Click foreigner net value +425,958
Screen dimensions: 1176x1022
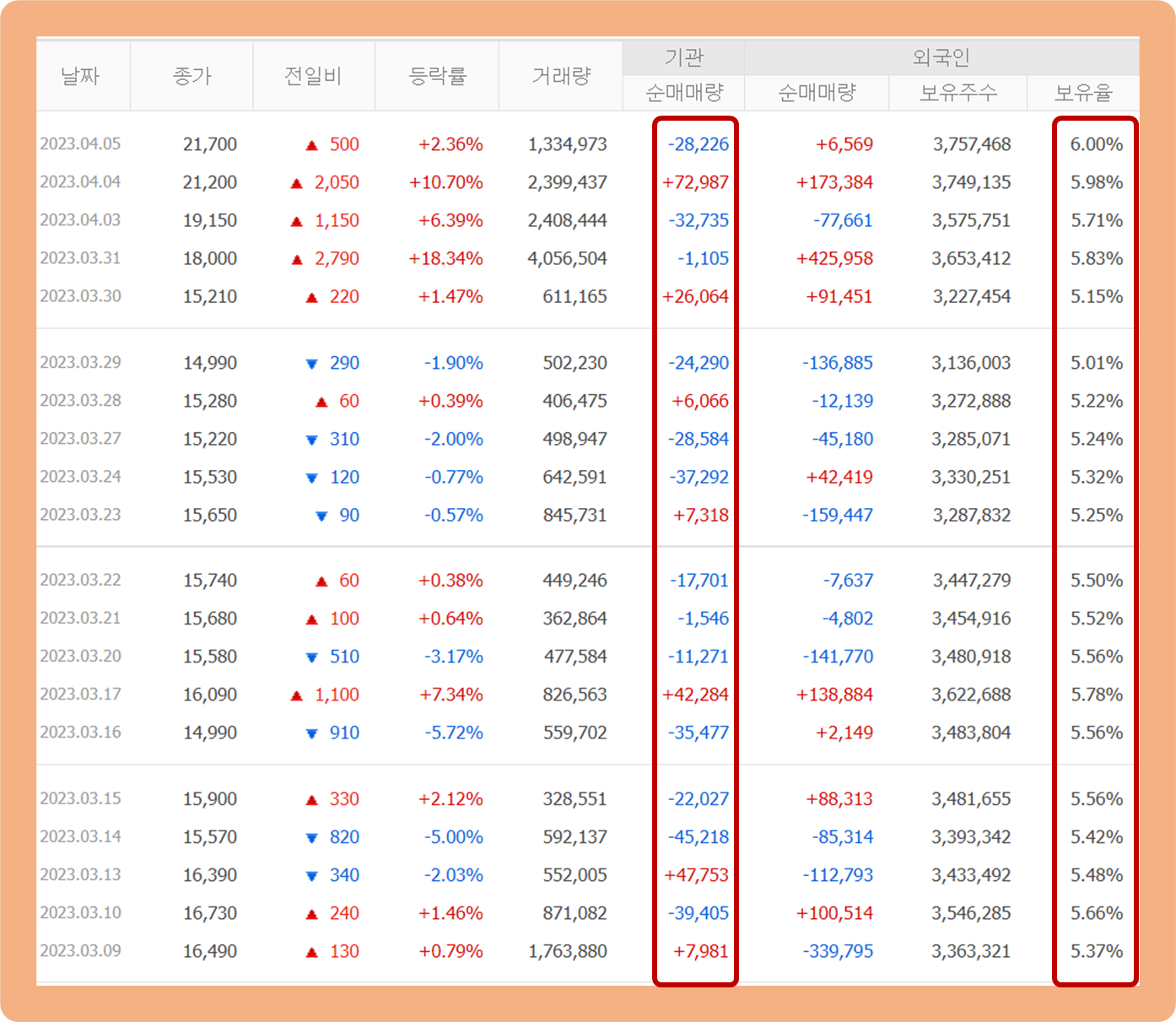coord(834,258)
